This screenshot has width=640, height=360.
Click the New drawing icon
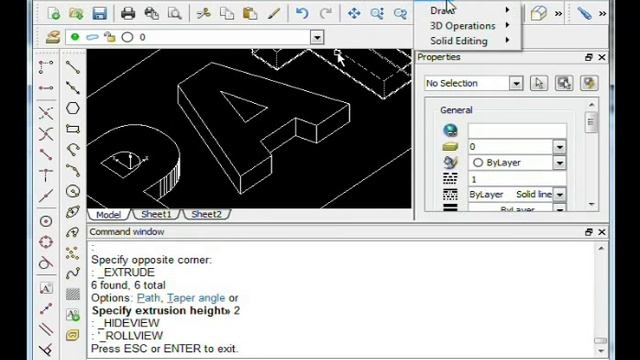[x=54, y=13]
